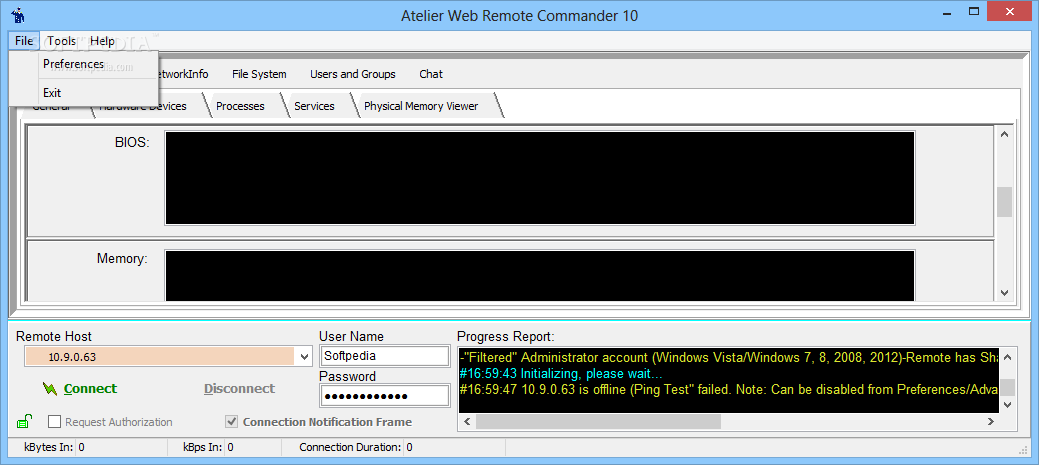Image resolution: width=1039 pixels, height=465 pixels.
Task: Click the app icon in title bar
Action: (18, 15)
